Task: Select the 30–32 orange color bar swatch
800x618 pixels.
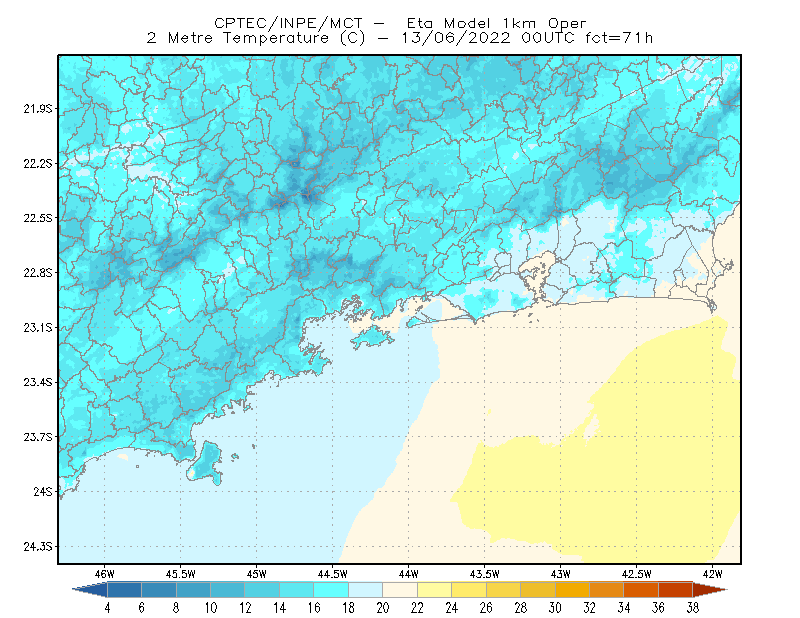Action: [572, 590]
